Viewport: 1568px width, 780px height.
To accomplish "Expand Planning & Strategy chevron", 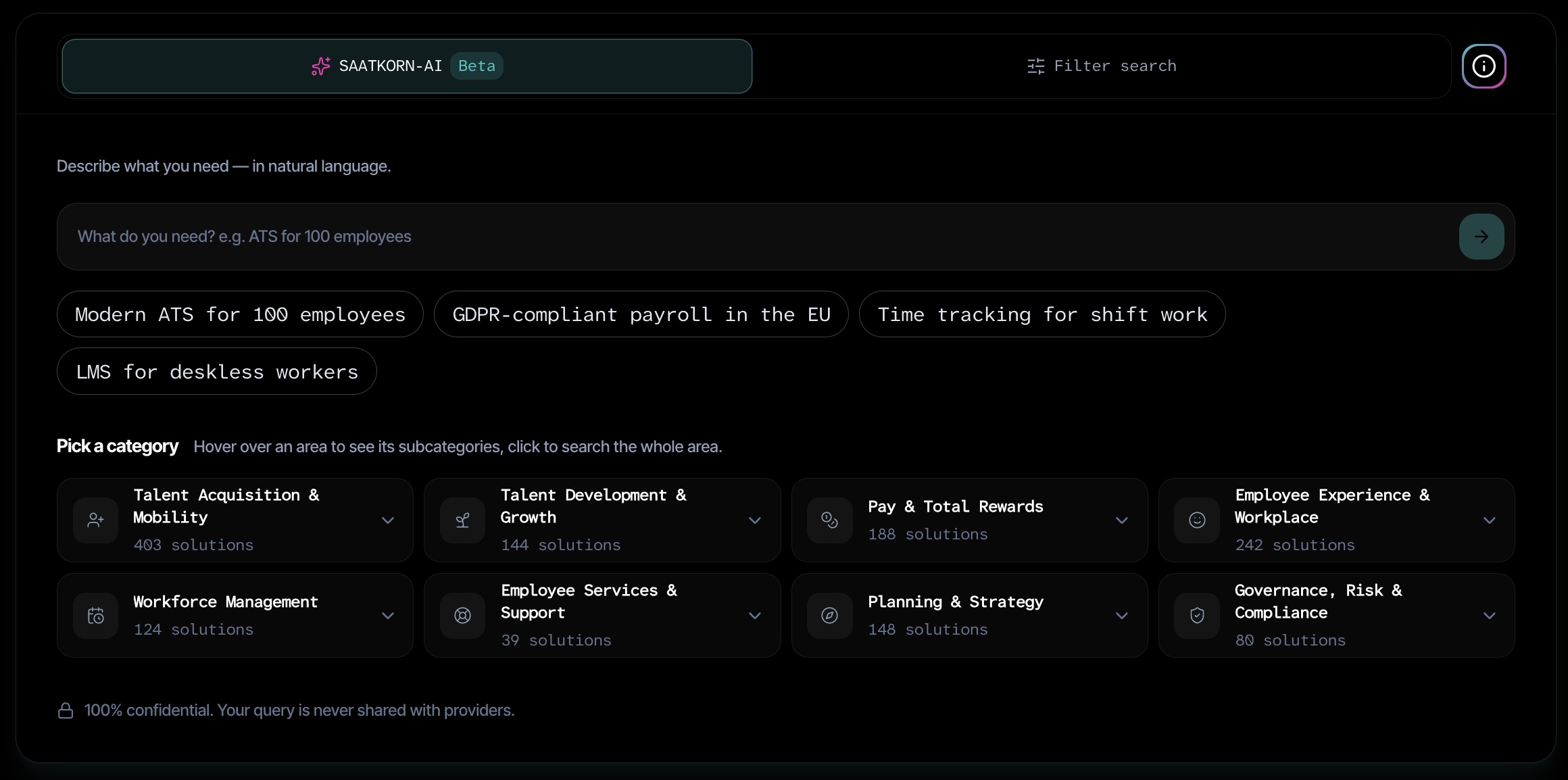I will (1122, 616).
